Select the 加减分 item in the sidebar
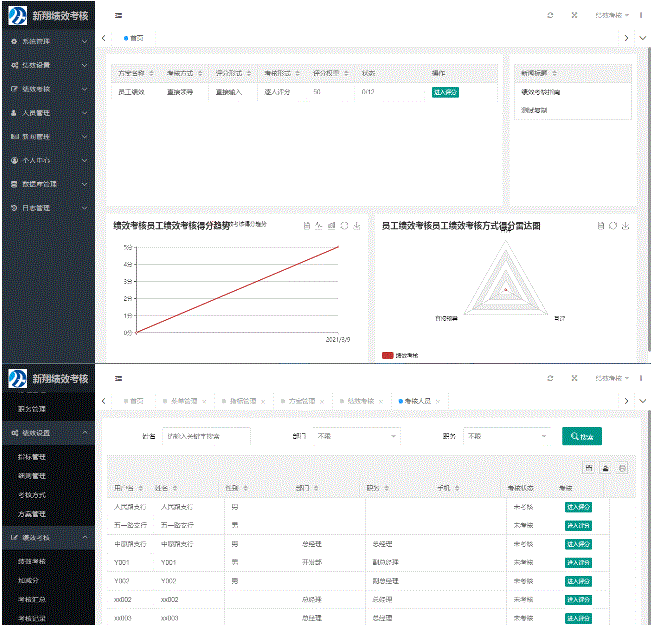 pos(31,580)
